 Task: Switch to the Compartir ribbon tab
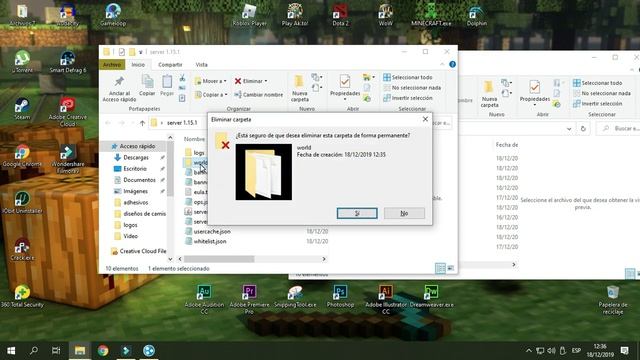click(x=170, y=64)
